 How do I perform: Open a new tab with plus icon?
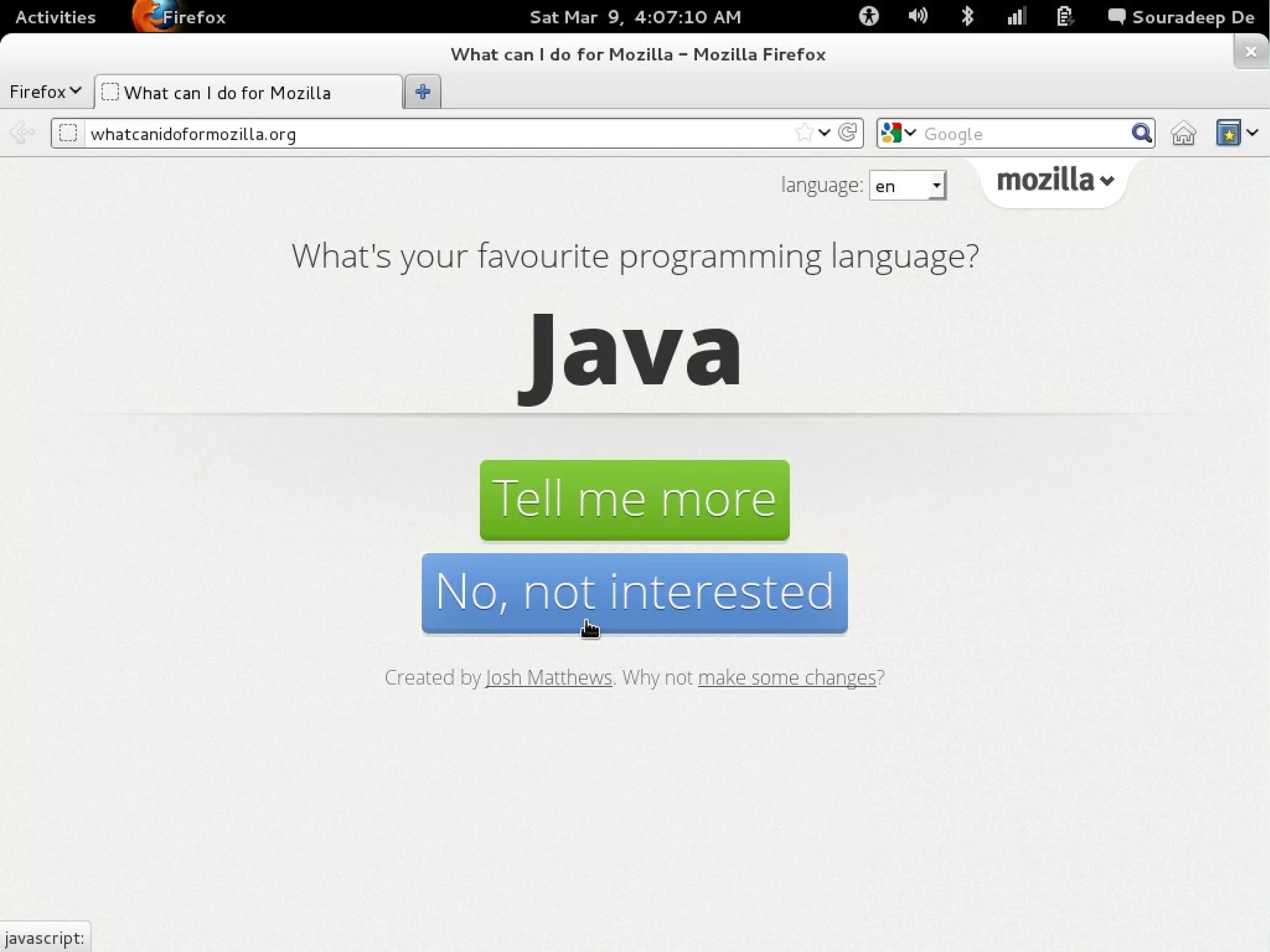pos(423,92)
